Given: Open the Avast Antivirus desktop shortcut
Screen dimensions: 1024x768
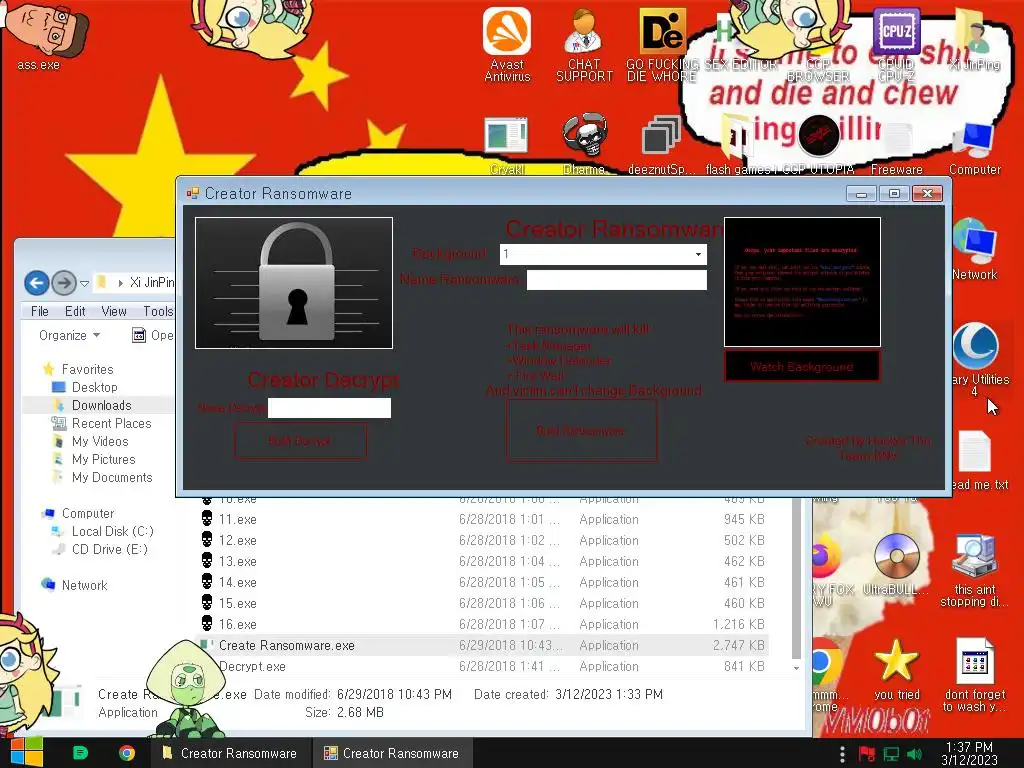Looking at the screenshot, I should (507, 44).
